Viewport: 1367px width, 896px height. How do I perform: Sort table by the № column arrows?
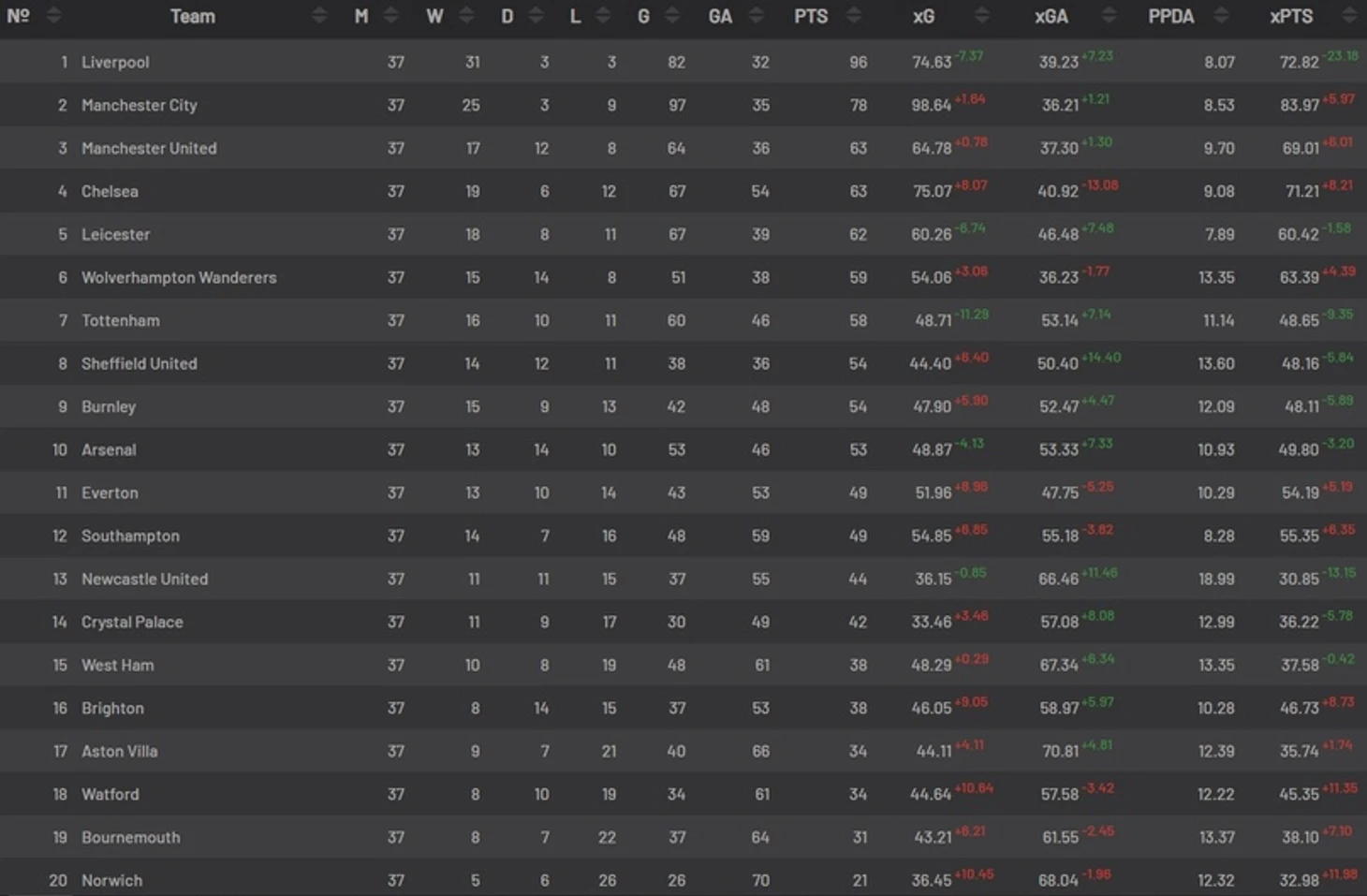tap(53, 16)
